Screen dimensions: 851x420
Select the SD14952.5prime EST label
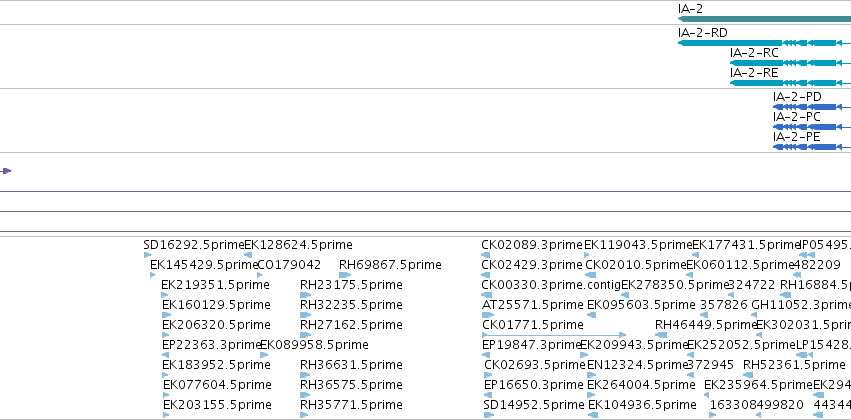click(534, 405)
